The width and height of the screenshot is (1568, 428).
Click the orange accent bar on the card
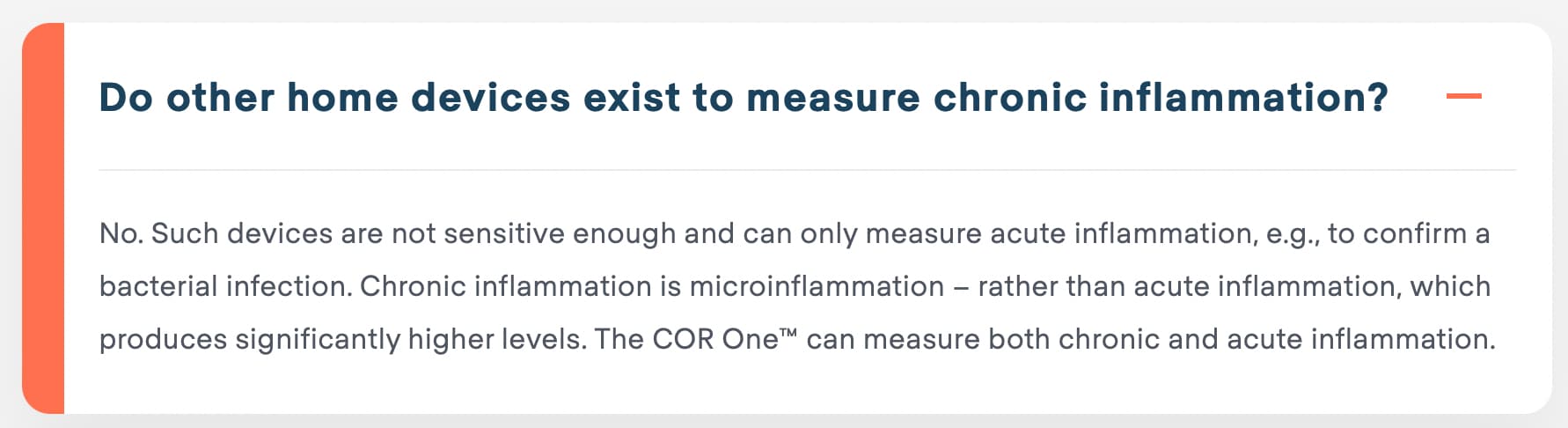[x=43, y=218]
